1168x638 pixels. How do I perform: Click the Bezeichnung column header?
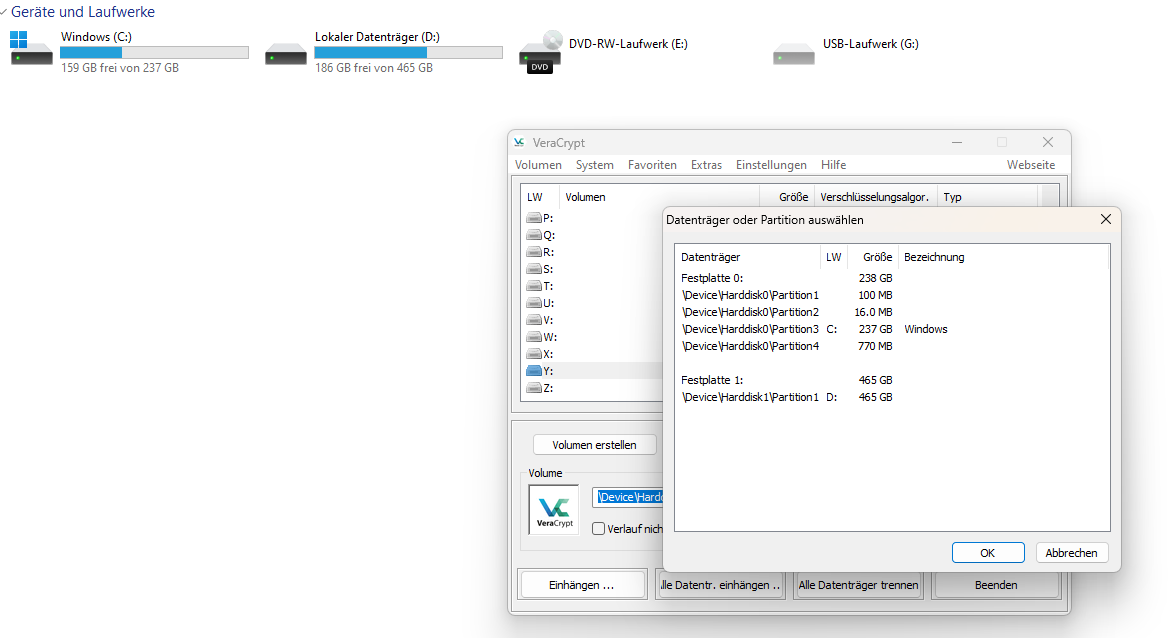(1003, 257)
